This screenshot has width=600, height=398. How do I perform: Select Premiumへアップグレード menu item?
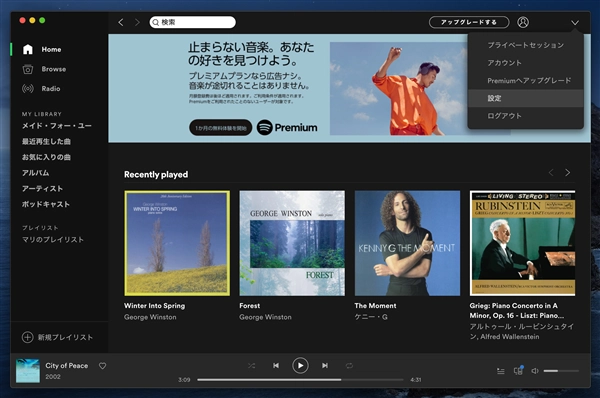[525, 80]
